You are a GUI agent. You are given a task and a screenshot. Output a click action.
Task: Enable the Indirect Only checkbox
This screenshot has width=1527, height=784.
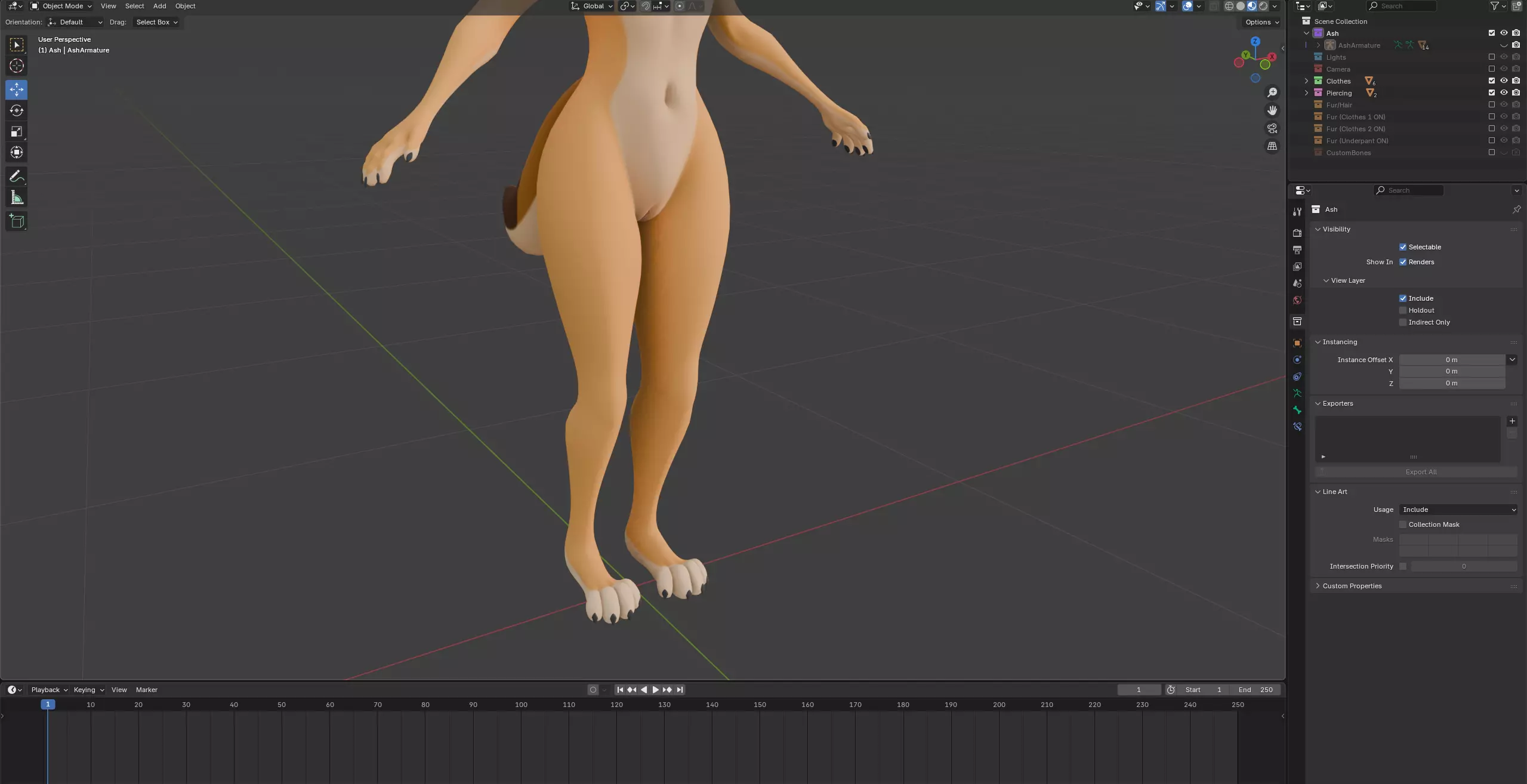click(1403, 322)
